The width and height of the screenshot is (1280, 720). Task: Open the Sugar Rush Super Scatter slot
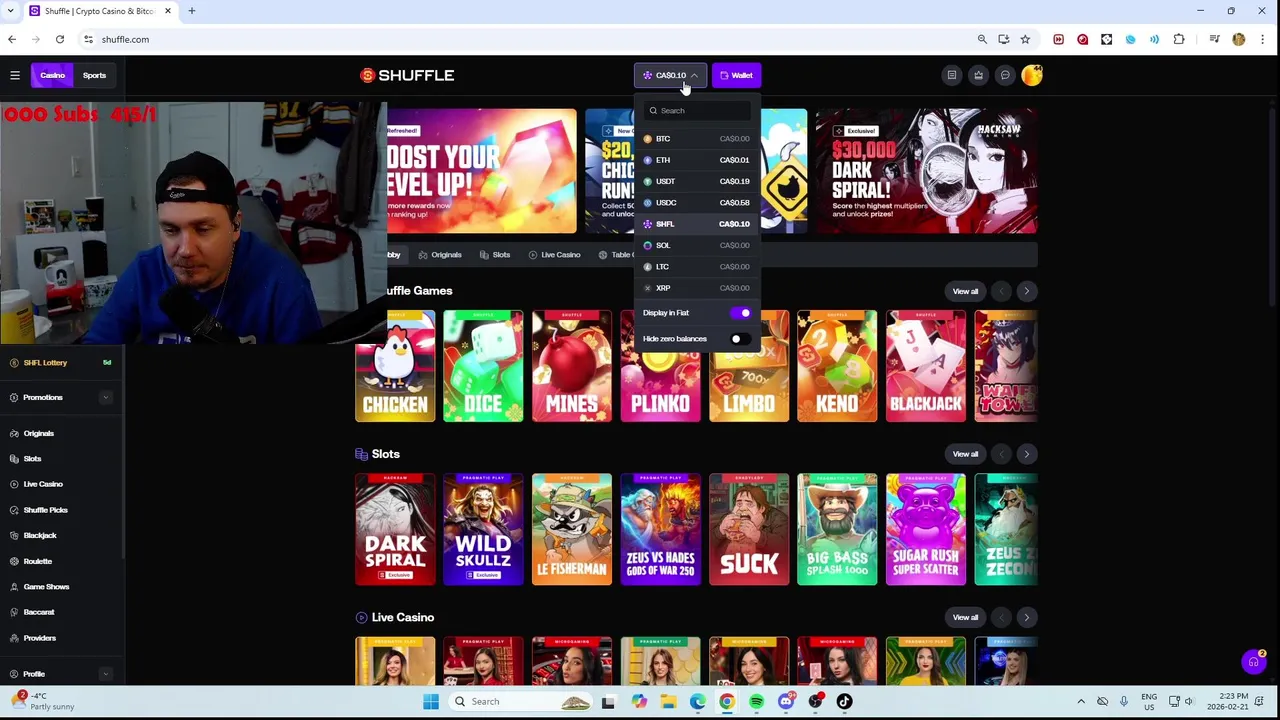(926, 529)
